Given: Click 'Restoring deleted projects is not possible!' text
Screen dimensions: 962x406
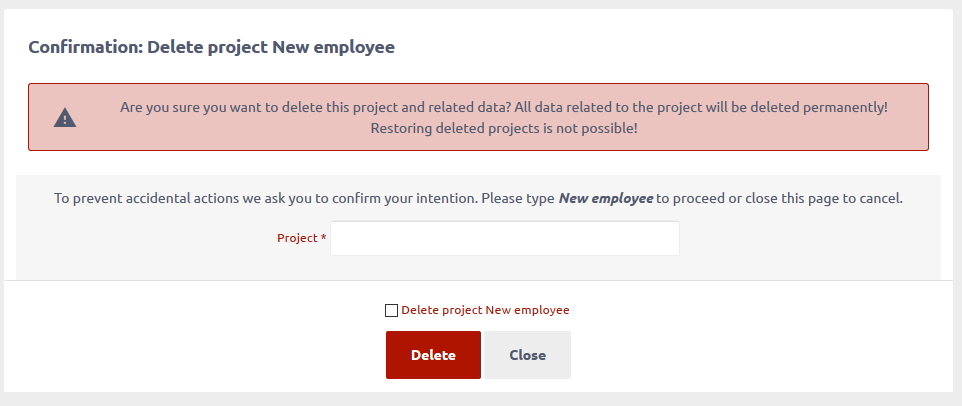Looking at the screenshot, I should (x=504, y=129).
